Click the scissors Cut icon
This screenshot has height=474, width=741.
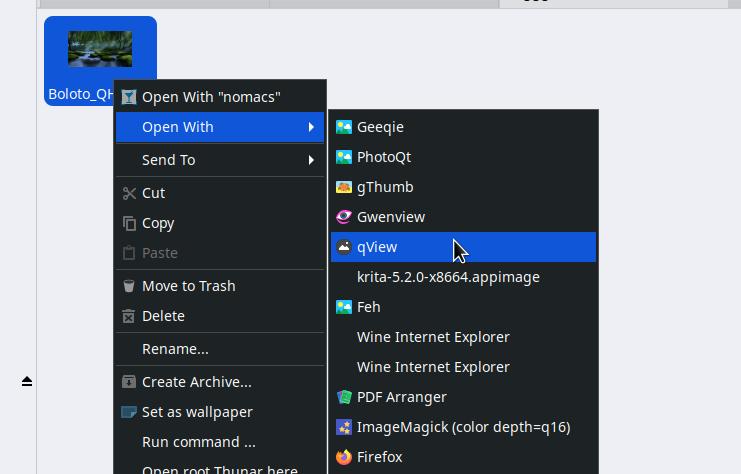[129, 193]
